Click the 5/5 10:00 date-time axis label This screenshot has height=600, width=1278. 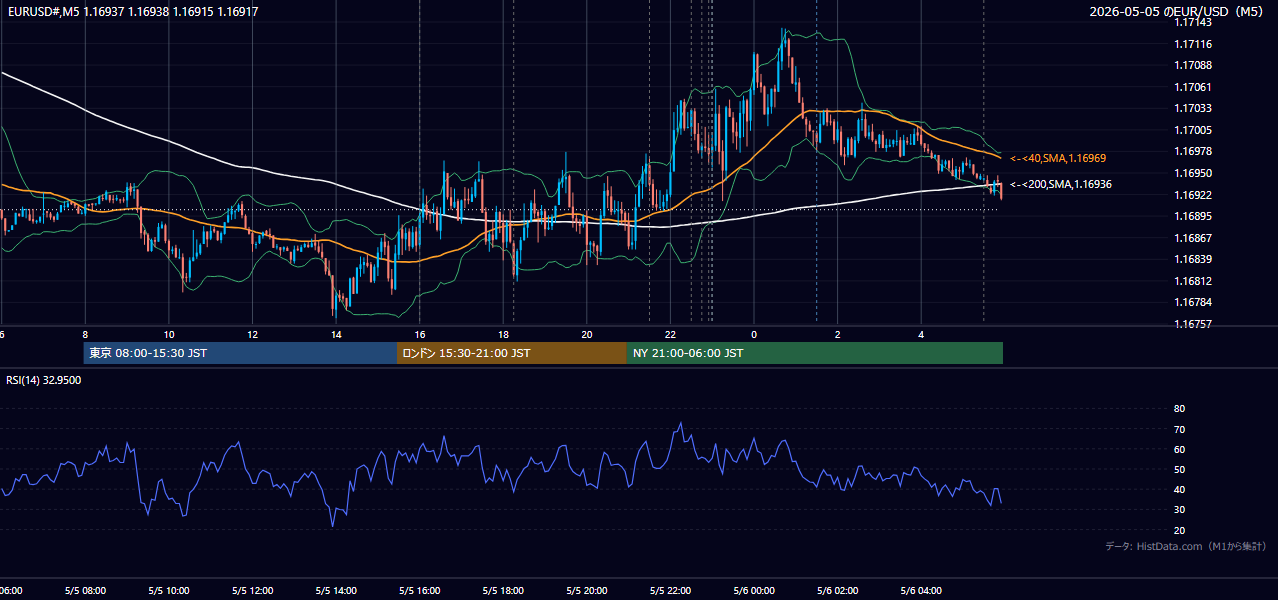coord(169,591)
